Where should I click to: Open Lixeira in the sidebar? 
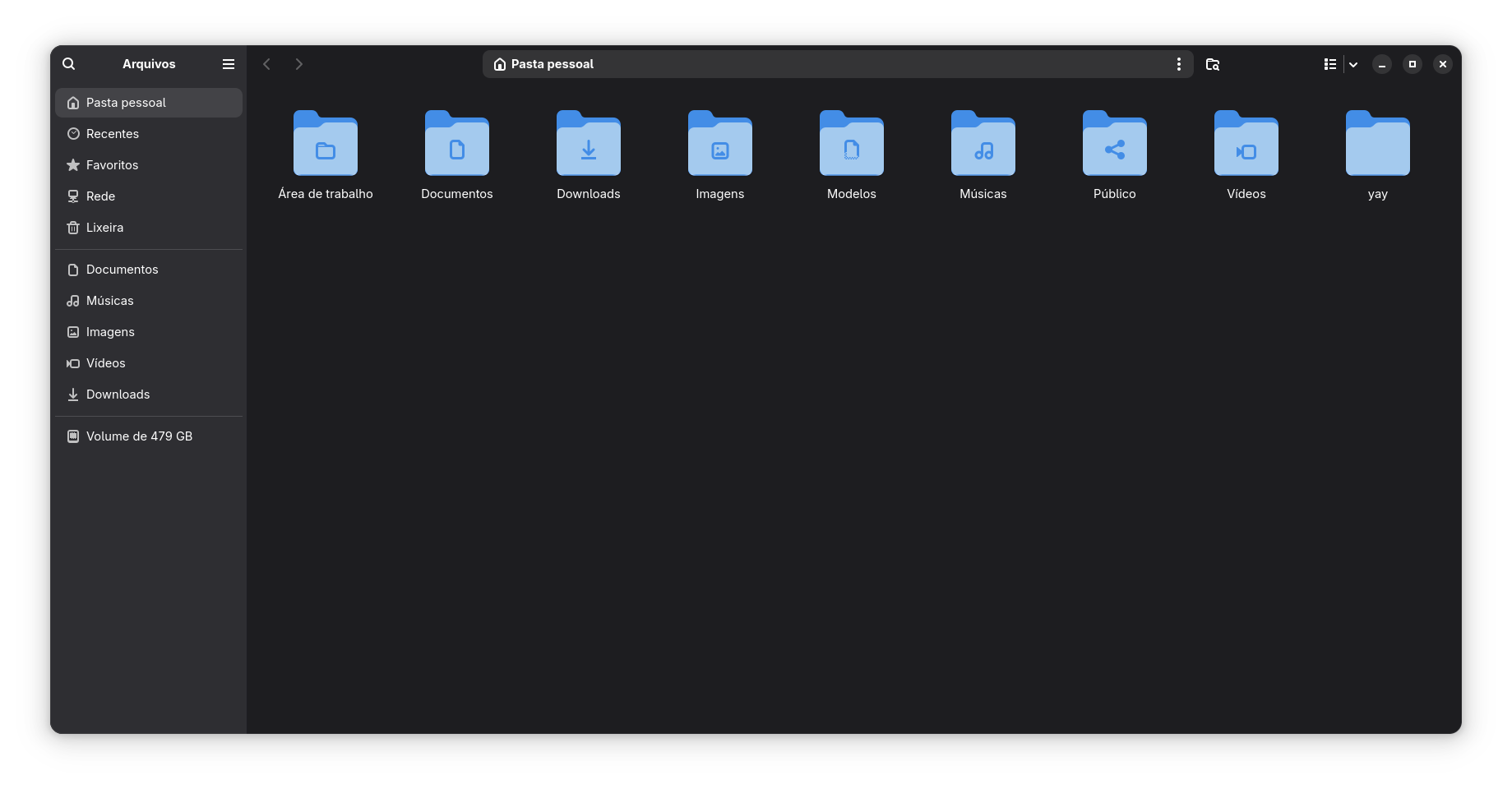pyautogui.click(x=149, y=228)
